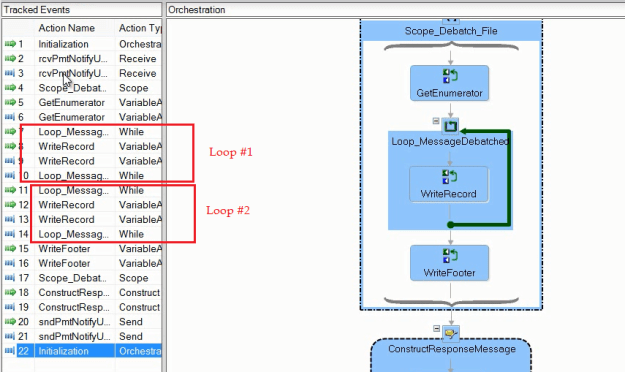Click the WriteFooter expression shape icon
Image resolution: width=625 pixels, height=372 pixels.
point(450,256)
